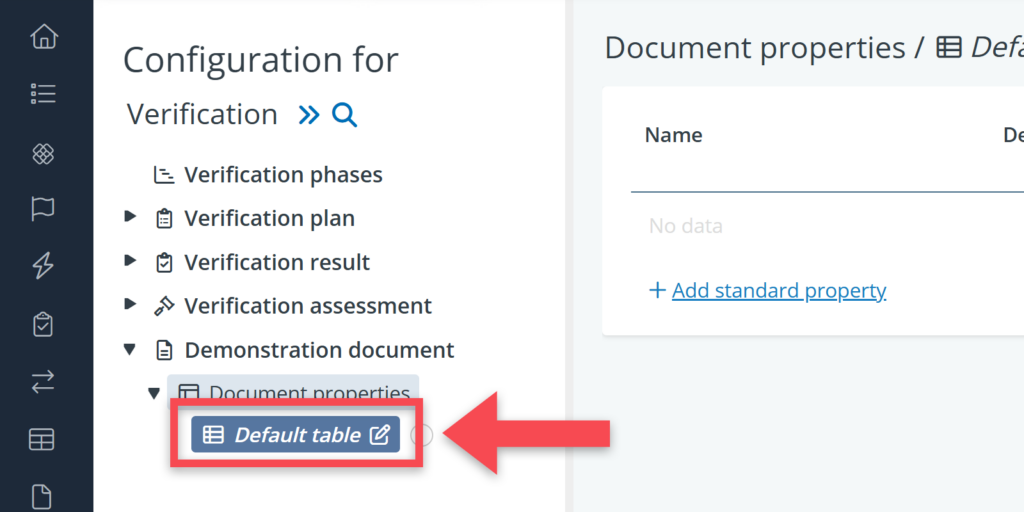Viewport: 1024px width, 512px height.
Task: Expand the Verification assessment node
Action: [130, 305]
